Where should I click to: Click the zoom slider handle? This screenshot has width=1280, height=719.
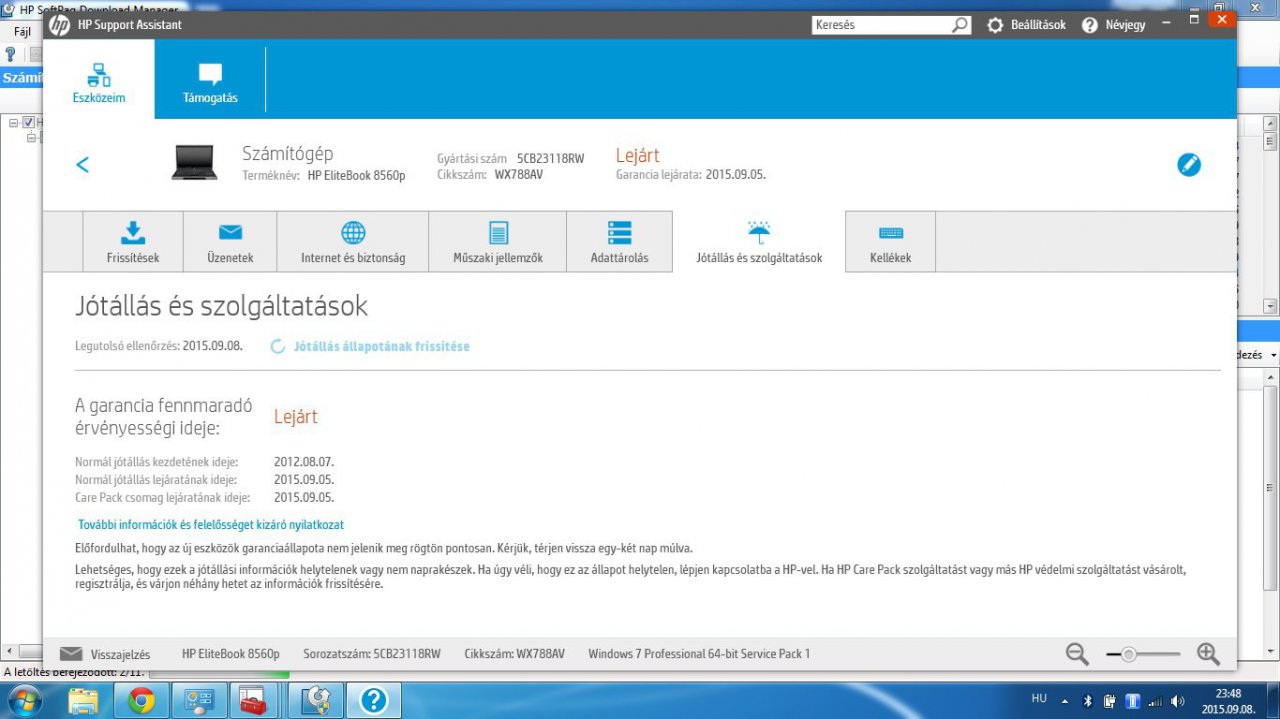coord(1129,654)
